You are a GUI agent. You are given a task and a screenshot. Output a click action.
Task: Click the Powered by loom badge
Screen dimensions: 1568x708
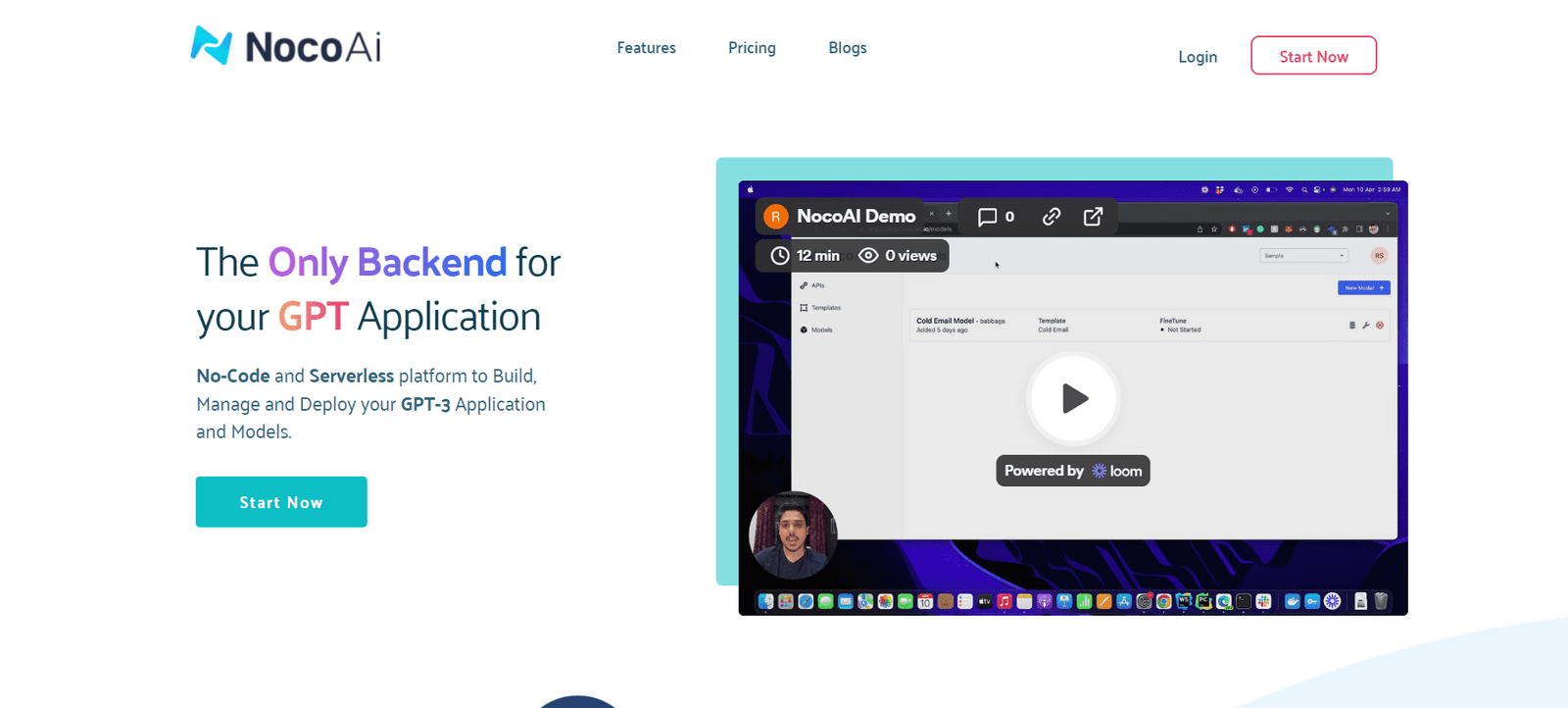(x=1072, y=471)
